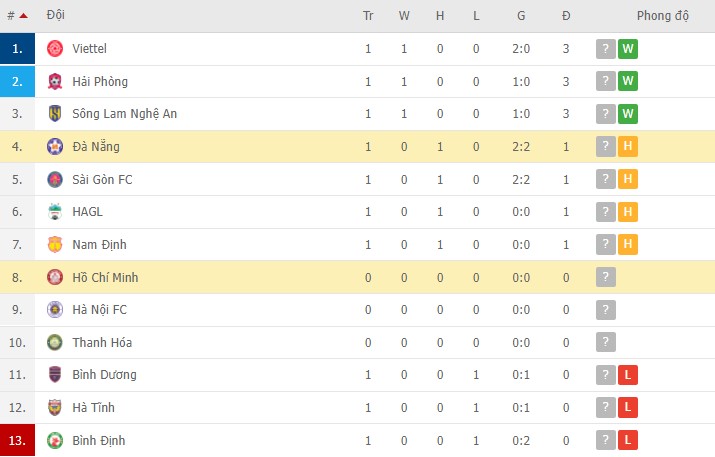Click the Sông Lam Nghệ An crest
The height and width of the screenshot is (457, 715).
click(55, 114)
